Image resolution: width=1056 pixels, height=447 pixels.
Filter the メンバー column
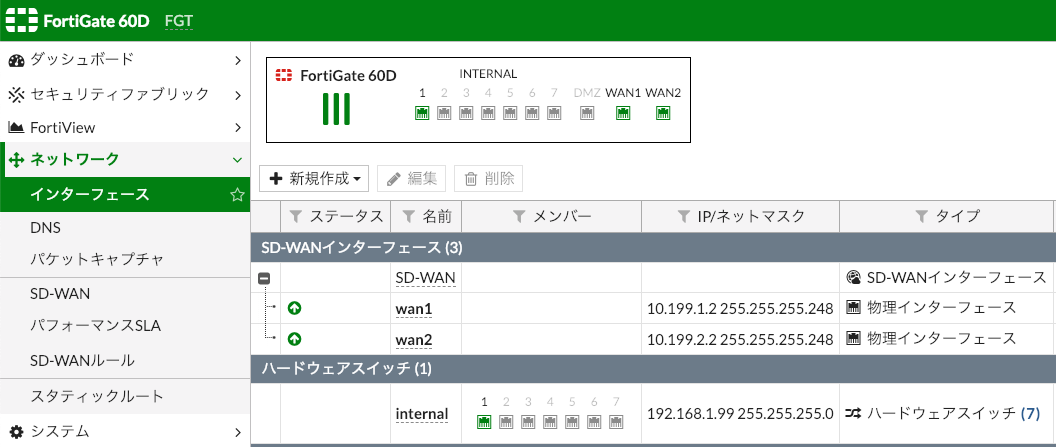[519, 217]
